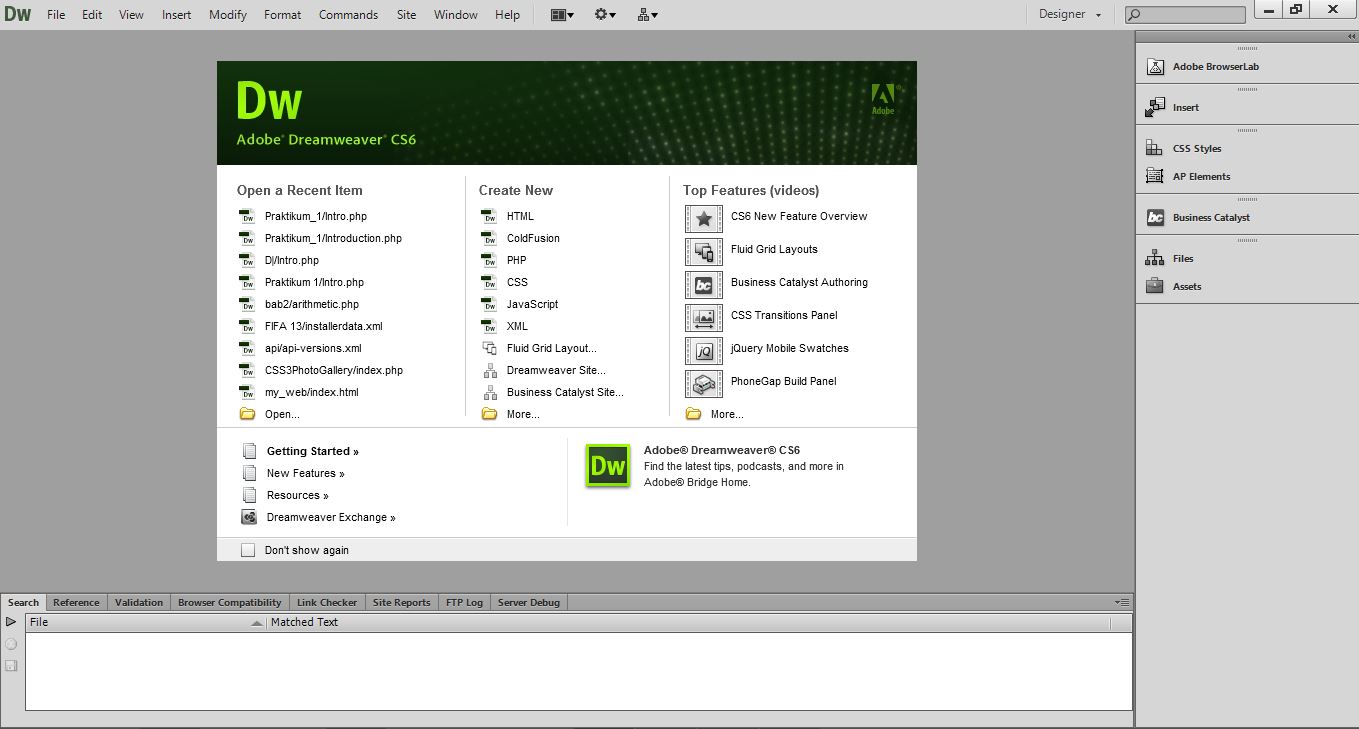Screen dimensions: 1359x729
Task: Open the layout view dropdown in the toolbar
Action: tap(562, 14)
